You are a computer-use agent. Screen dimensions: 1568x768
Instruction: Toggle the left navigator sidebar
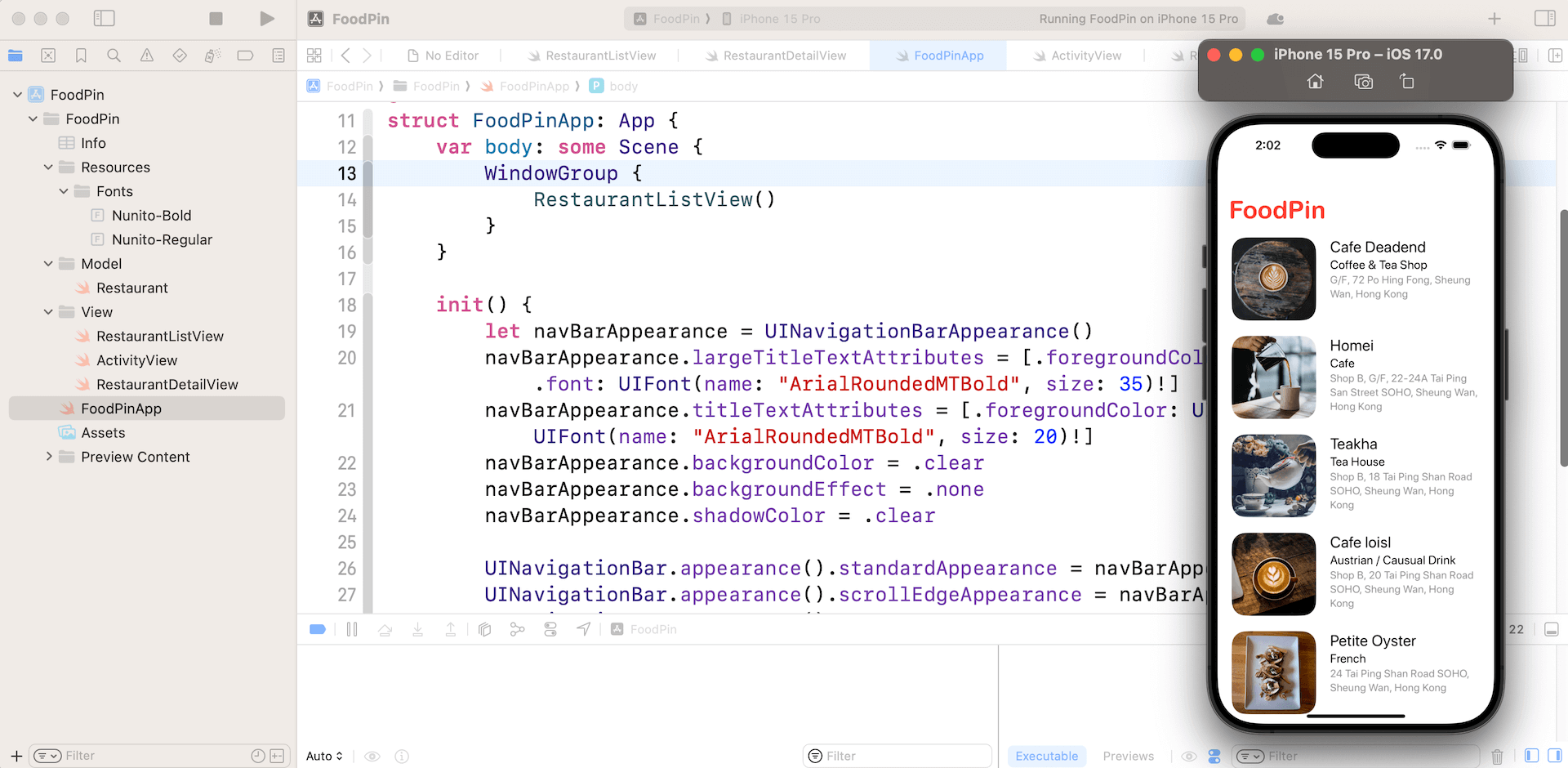(105, 19)
